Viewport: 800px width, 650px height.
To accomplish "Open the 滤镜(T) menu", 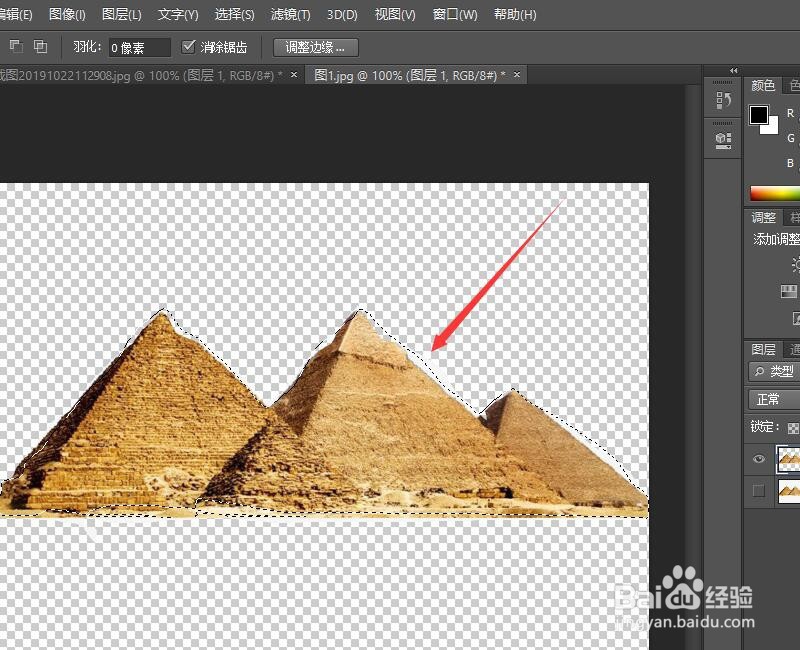I will pos(290,14).
